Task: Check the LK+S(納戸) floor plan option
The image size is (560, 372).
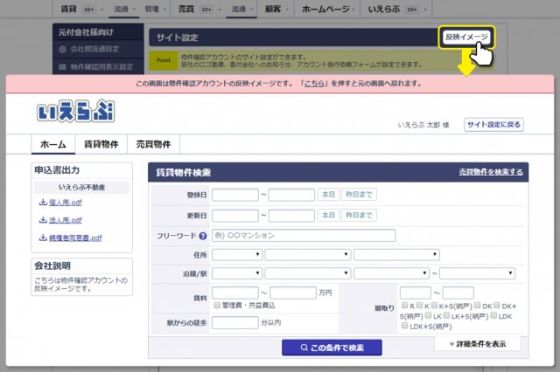Action: tap(446, 316)
